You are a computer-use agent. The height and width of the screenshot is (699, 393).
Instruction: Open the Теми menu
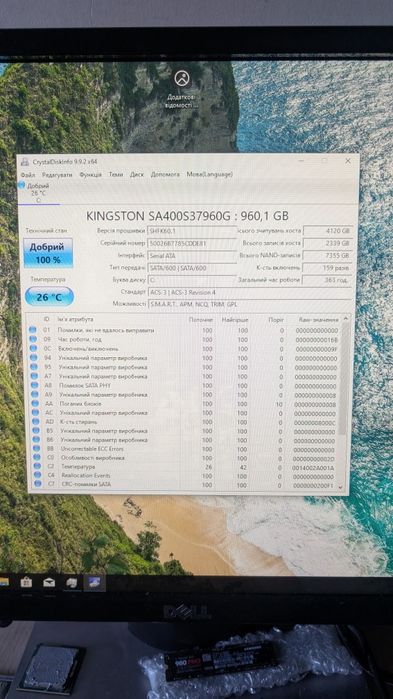115,175
